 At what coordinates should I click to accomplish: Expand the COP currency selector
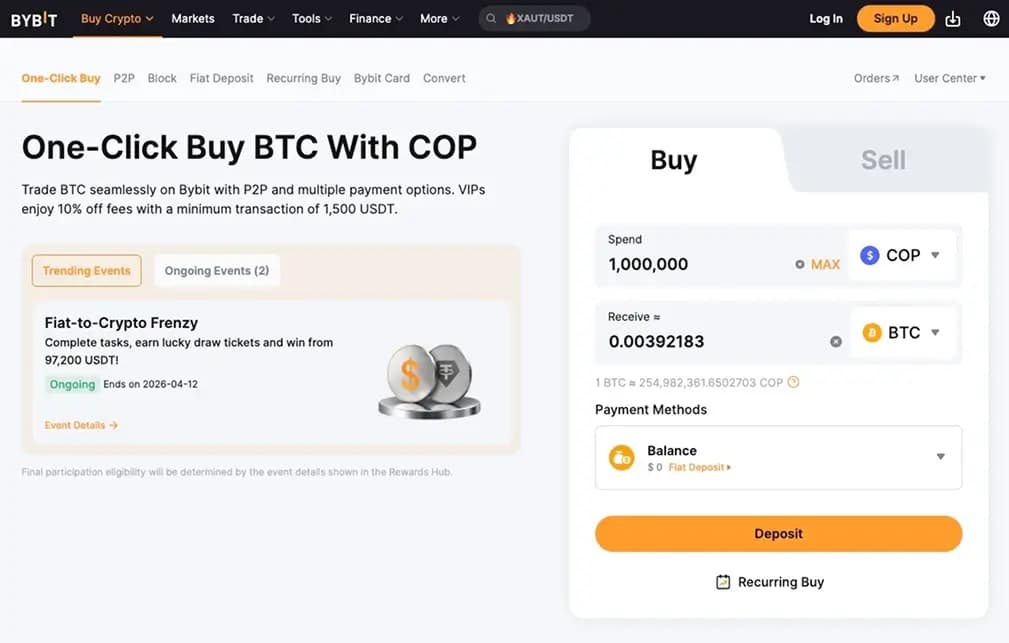934,255
